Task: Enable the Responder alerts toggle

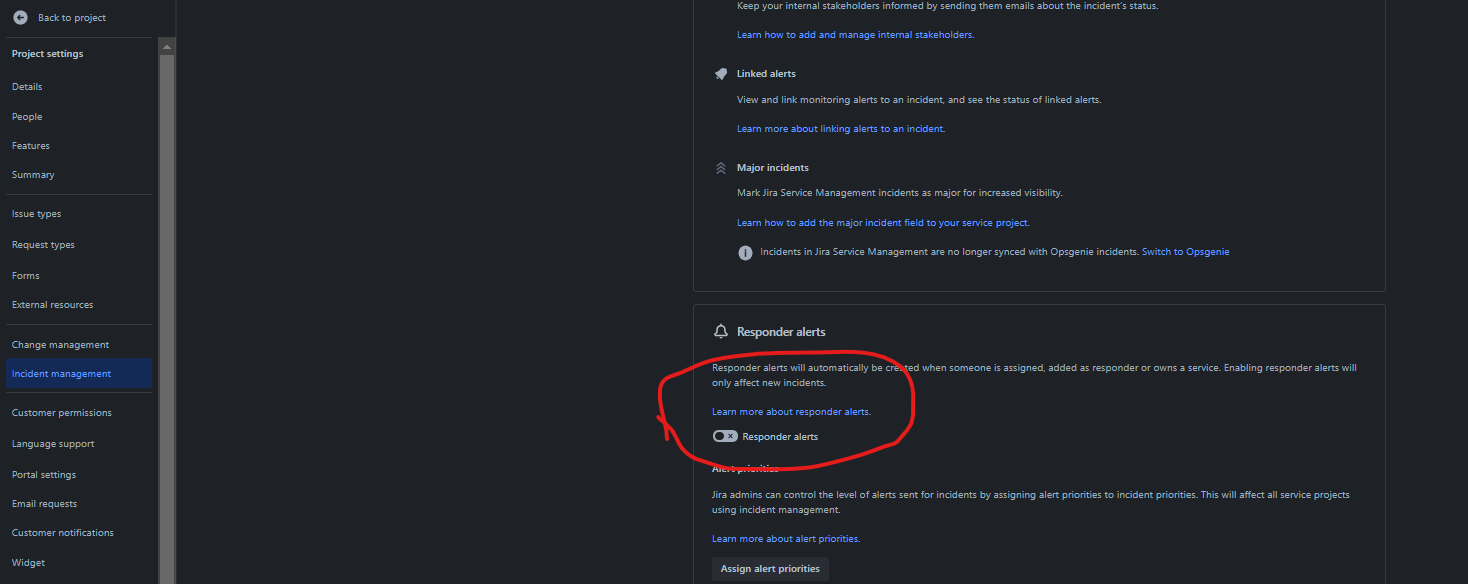Action: pyautogui.click(x=724, y=435)
